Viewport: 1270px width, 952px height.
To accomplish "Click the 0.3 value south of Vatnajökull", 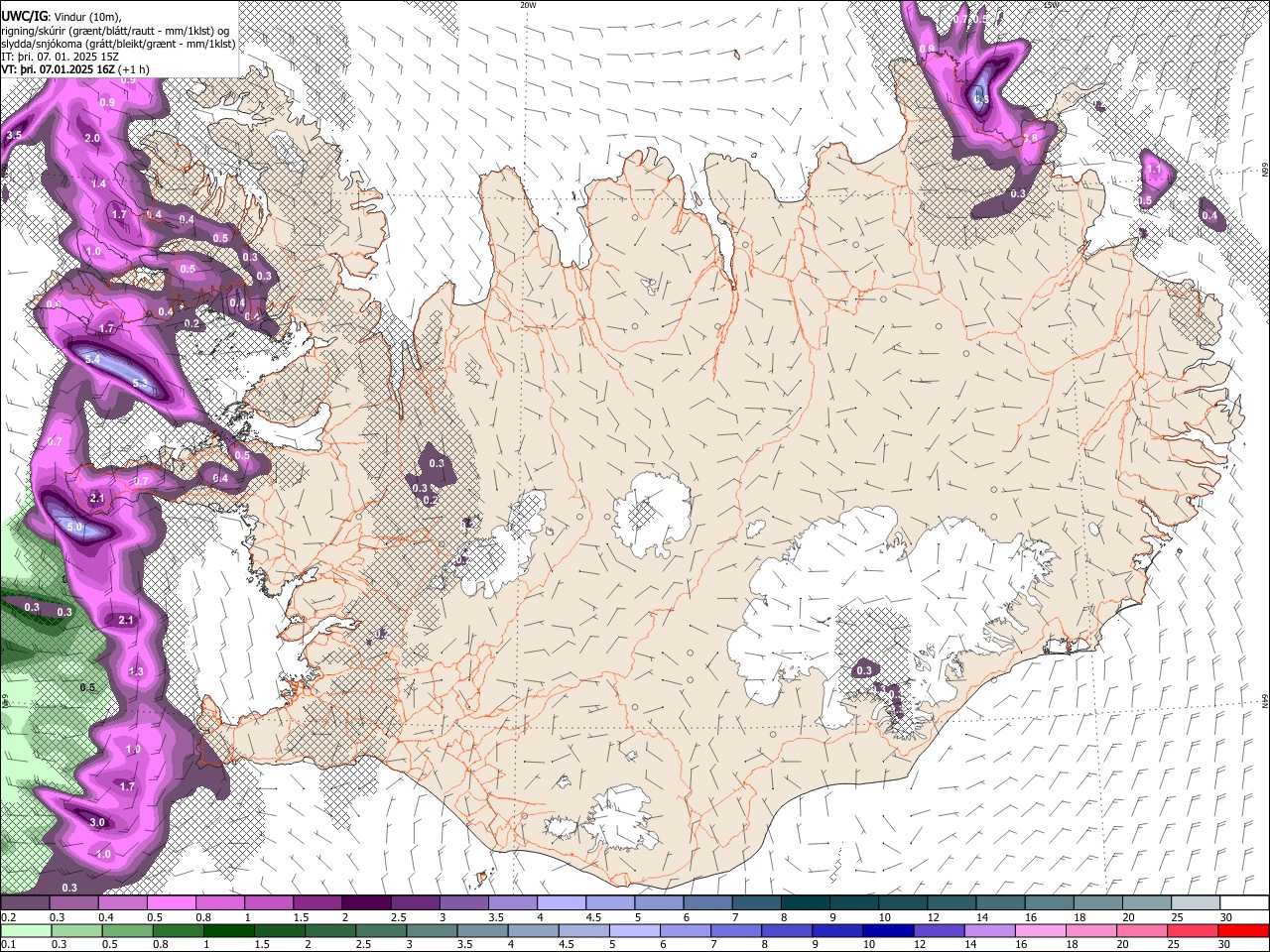I will (864, 671).
